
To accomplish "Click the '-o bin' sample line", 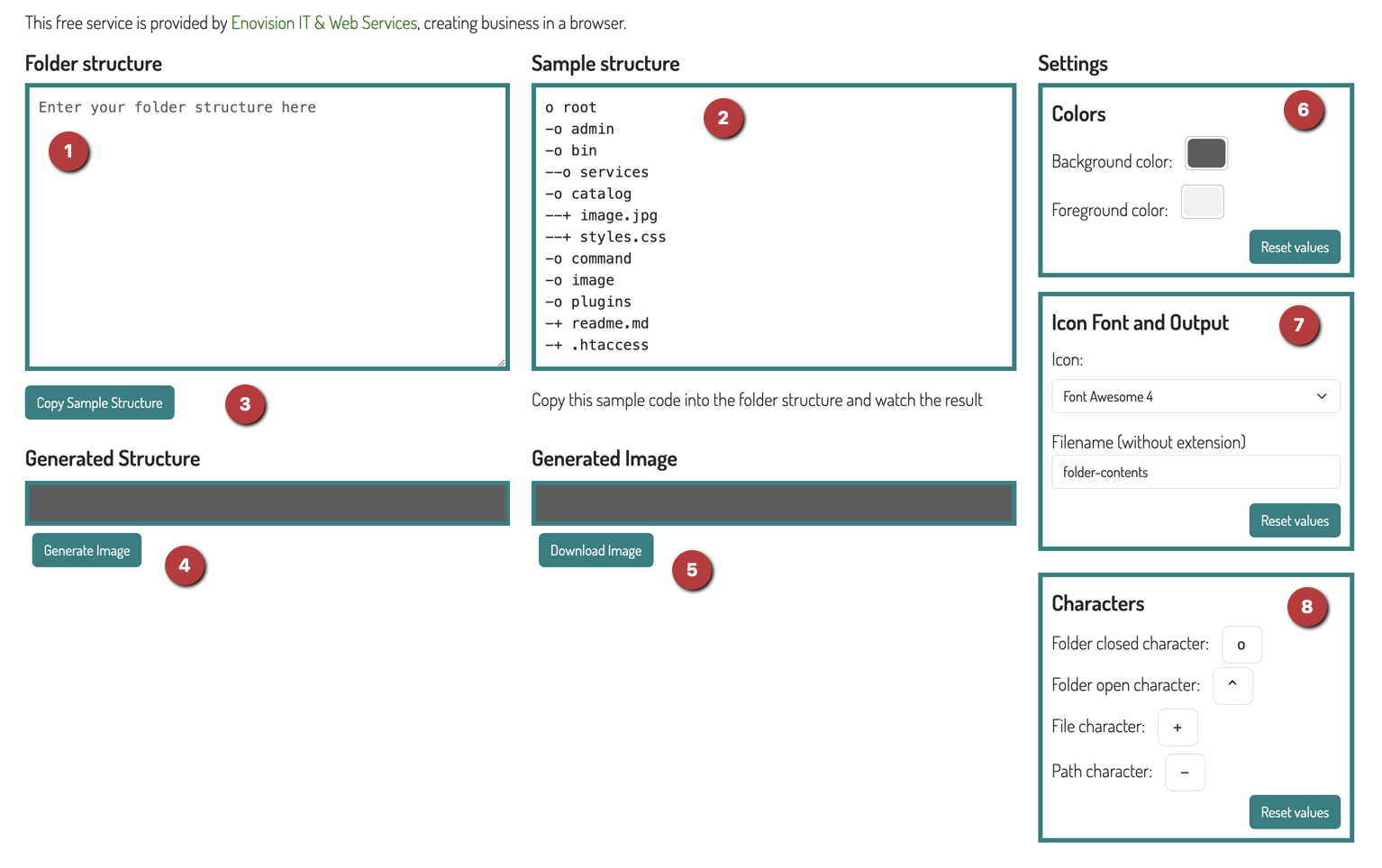I will pos(571,150).
